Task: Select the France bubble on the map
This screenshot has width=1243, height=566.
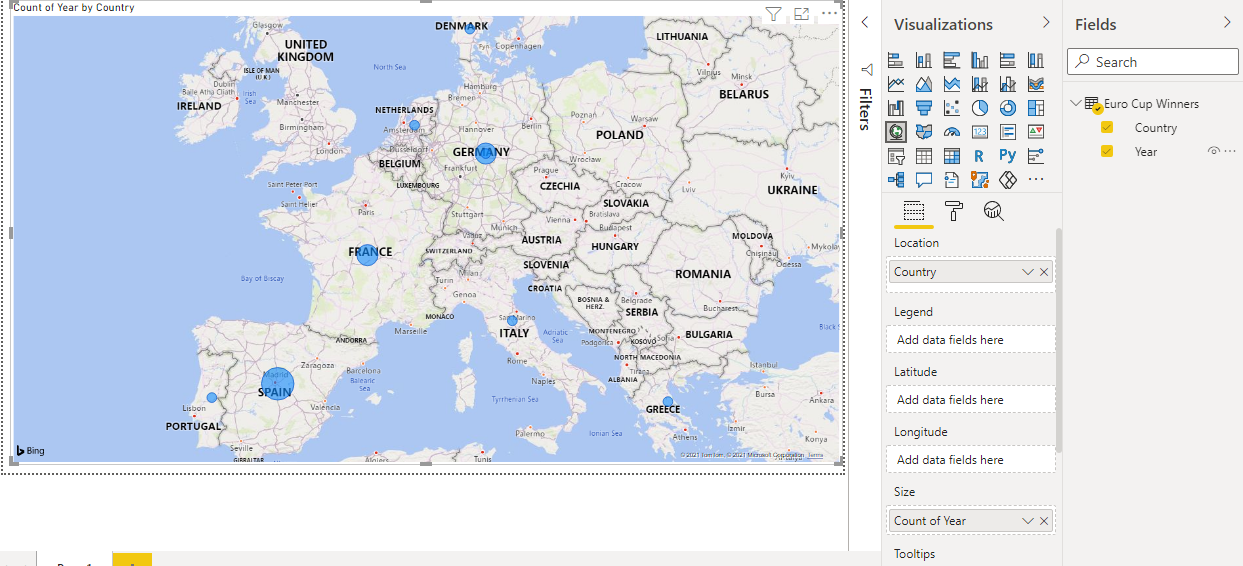Action: pyautogui.click(x=367, y=254)
